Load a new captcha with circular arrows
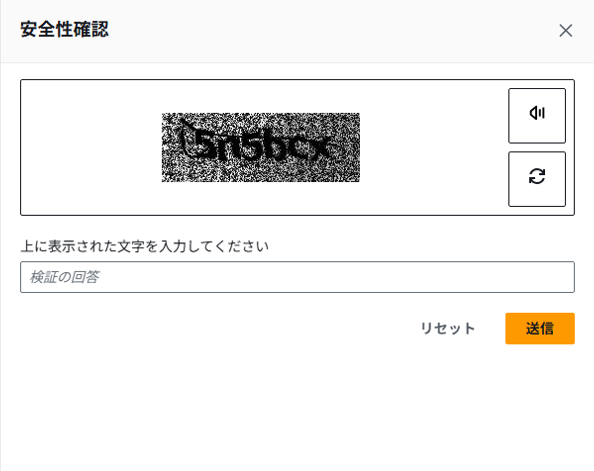This screenshot has width=594, height=471. pos(537,179)
